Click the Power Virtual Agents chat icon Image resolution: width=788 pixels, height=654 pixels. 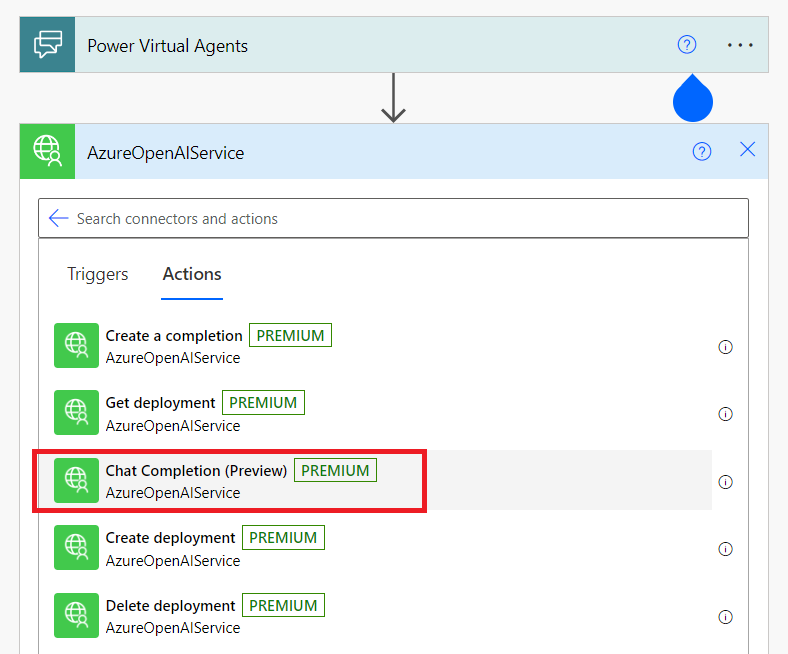tap(47, 45)
